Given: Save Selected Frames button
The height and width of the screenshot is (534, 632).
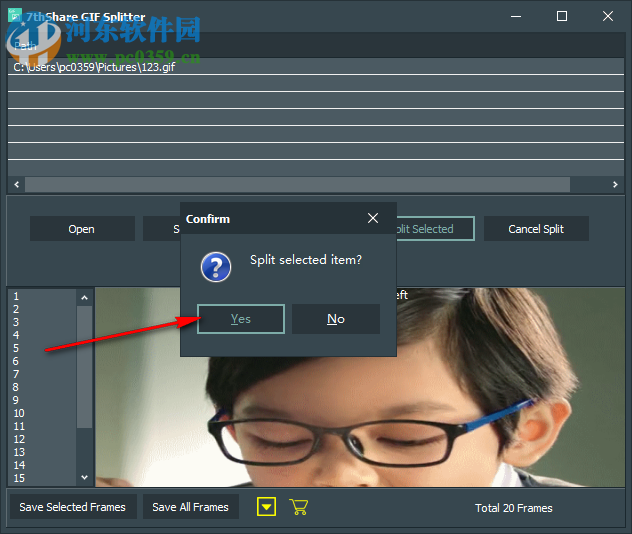Looking at the screenshot, I should pyautogui.click(x=73, y=507).
